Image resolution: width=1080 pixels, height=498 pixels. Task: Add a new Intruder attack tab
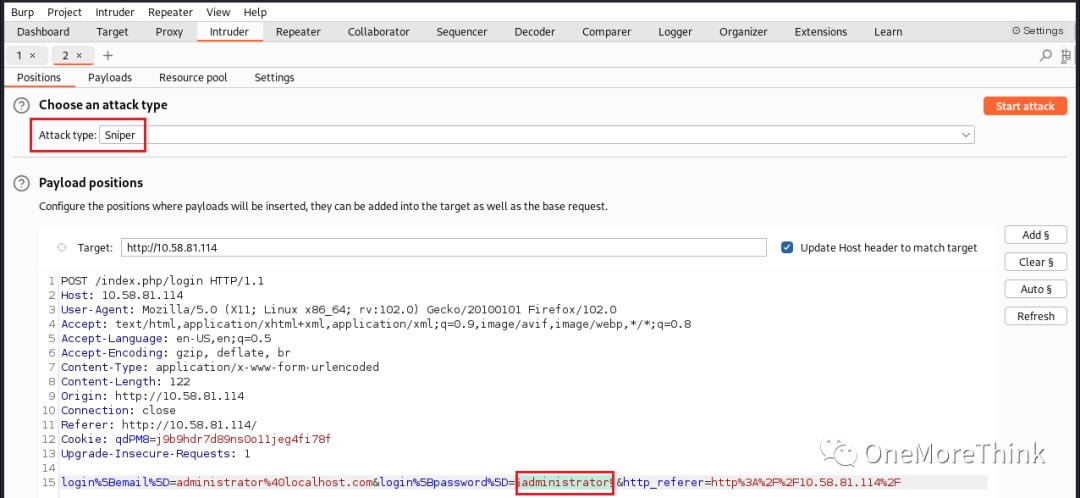click(x=107, y=56)
